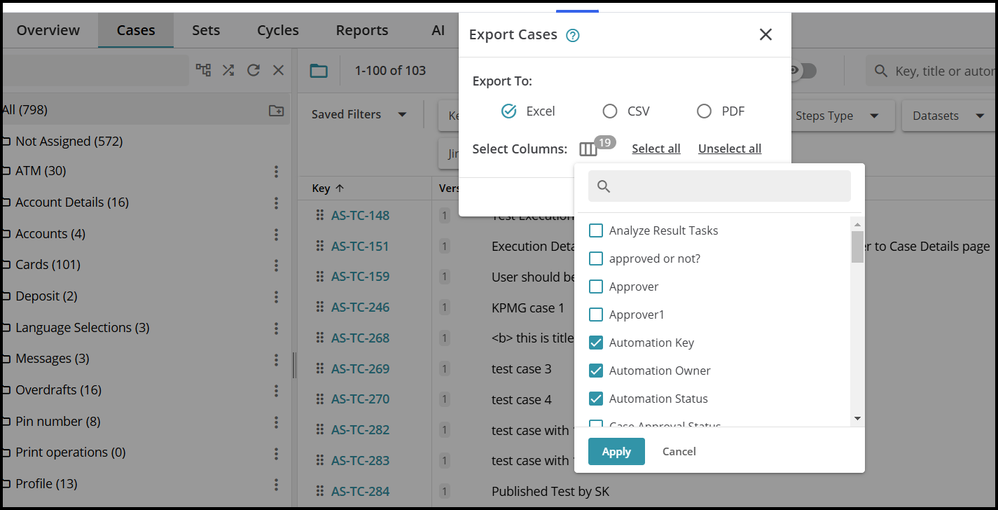998x510 pixels.
Task: Click the search icon in column search box
Action: tap(604, 187)
